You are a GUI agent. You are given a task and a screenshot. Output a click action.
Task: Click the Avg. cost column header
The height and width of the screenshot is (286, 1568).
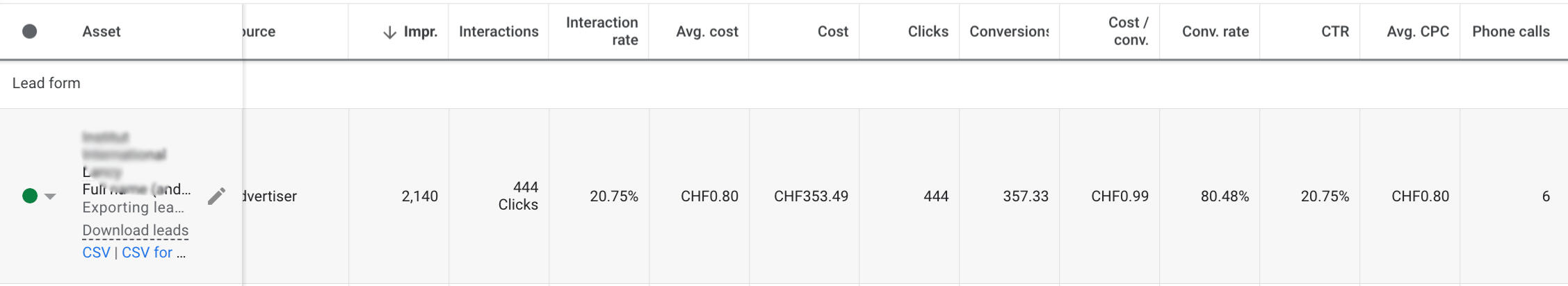point(706,32)
